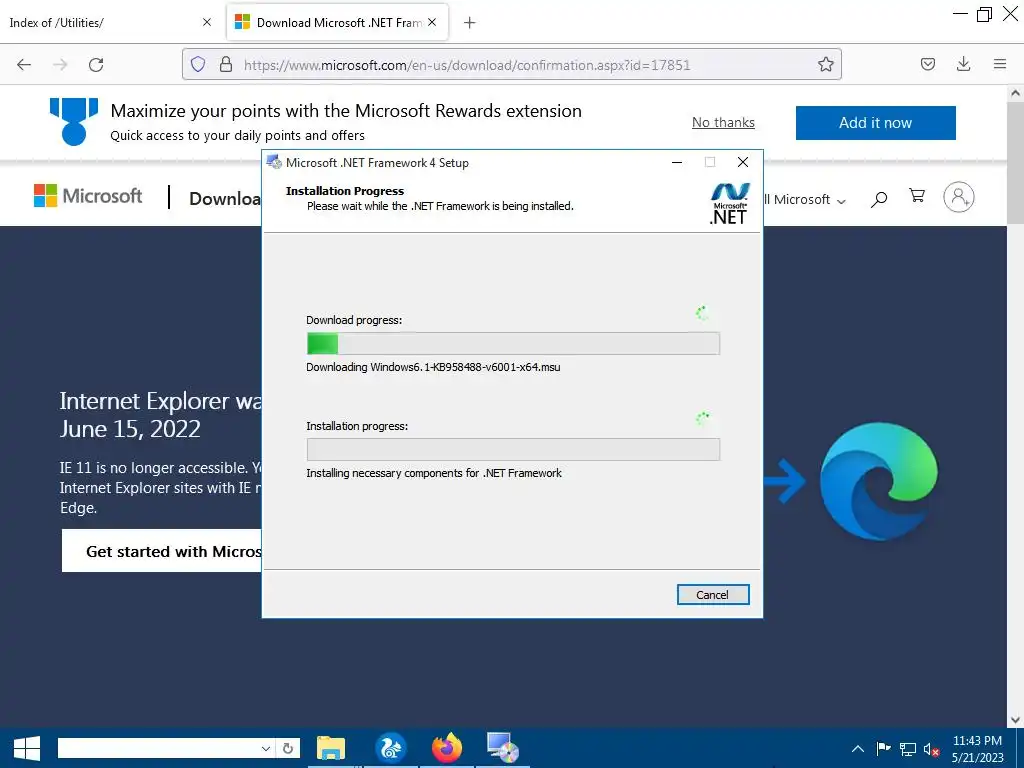Close the Download Microsoft .NET Framework tab

click(432, 22)
